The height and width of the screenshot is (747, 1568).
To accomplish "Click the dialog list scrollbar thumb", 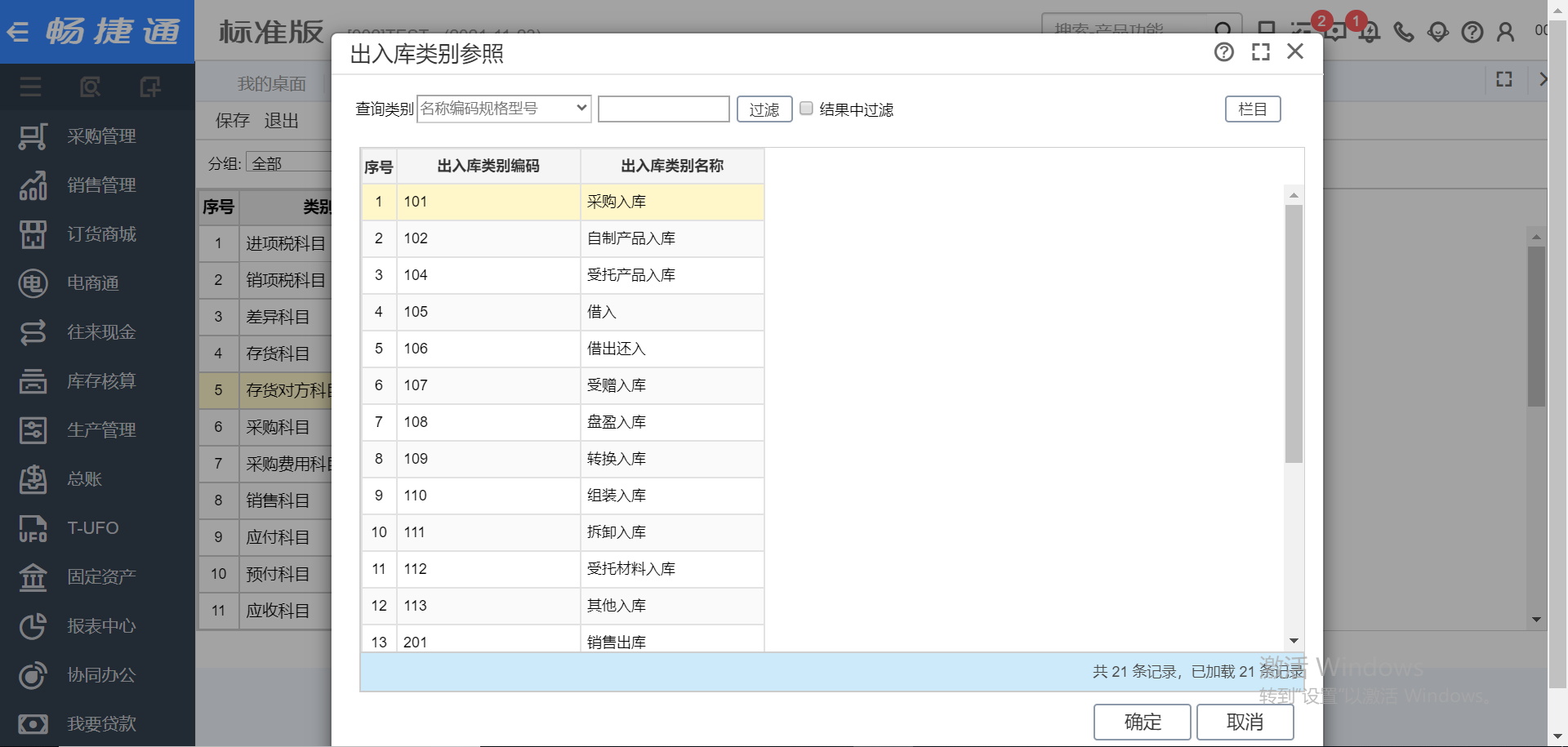I will [1294, 334].
